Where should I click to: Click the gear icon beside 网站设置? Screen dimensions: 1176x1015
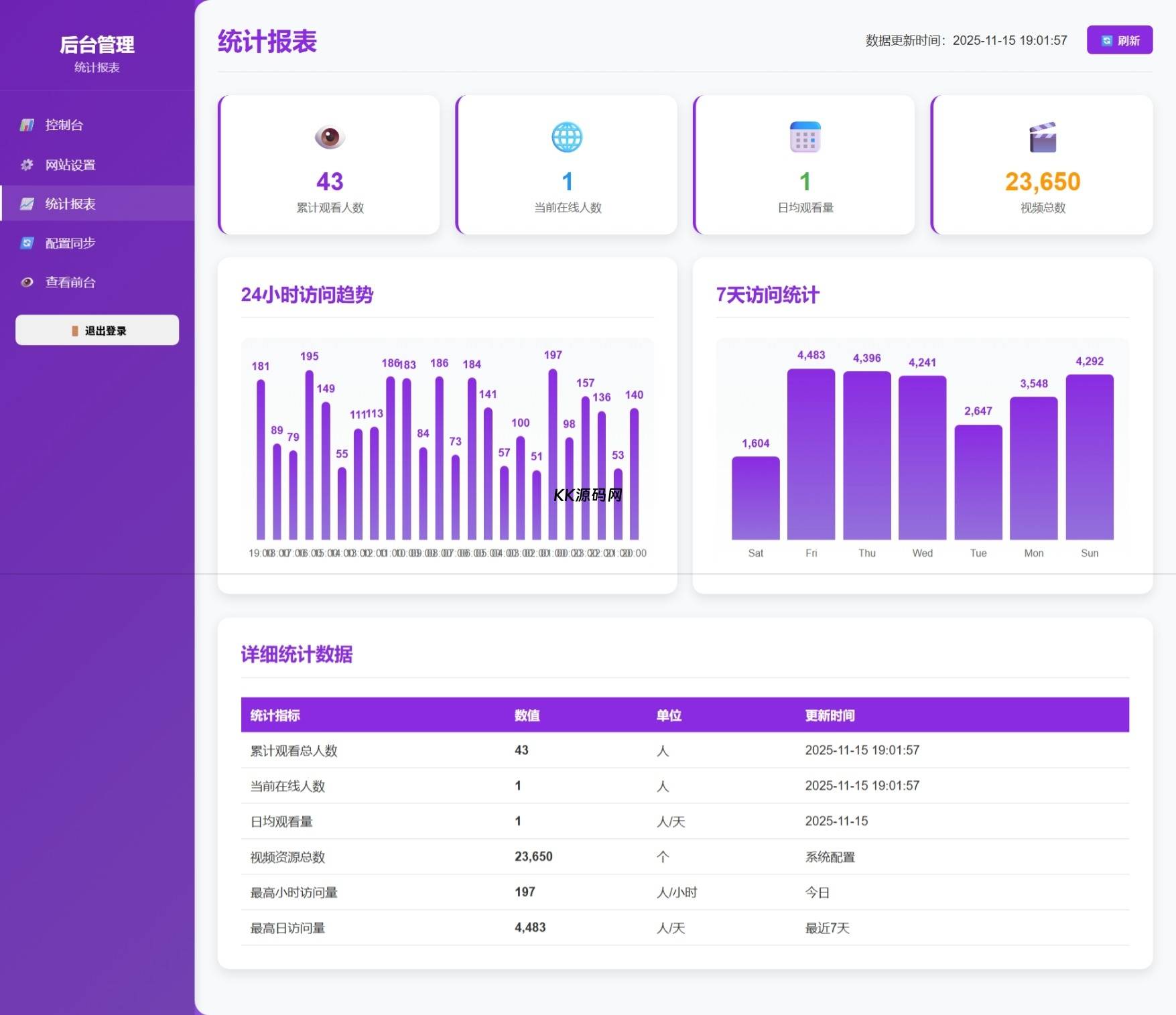27,165
